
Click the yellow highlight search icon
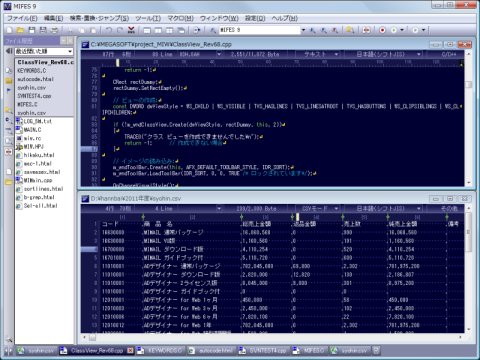[350, 30]
